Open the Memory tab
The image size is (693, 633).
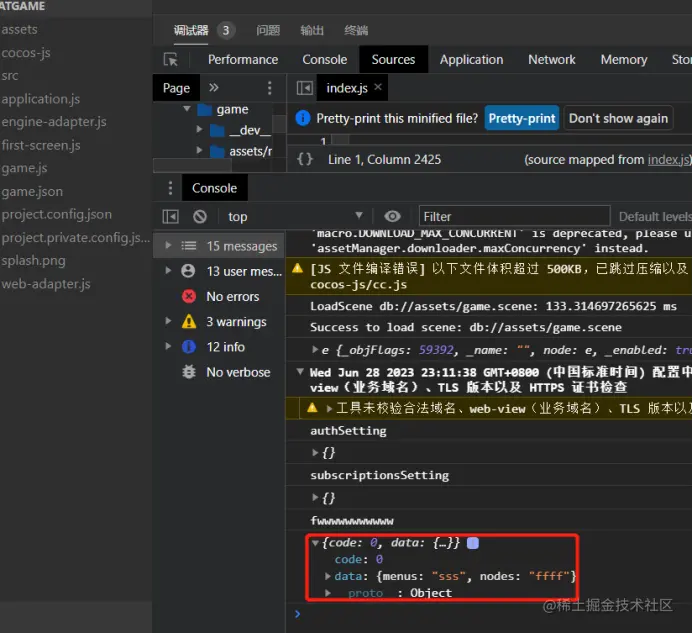624,60
